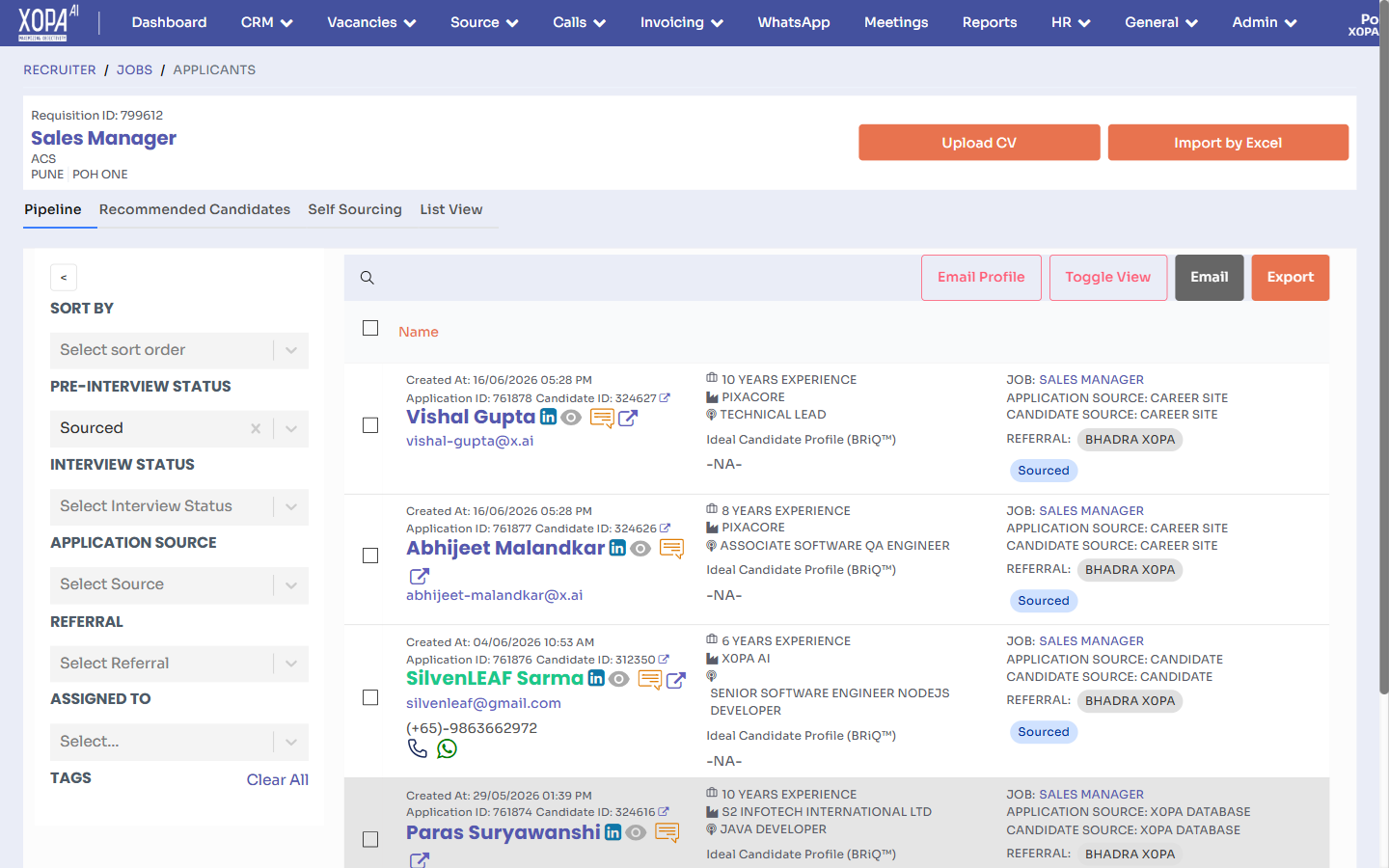Open the Meetings navigation item
Screen dimensions: 1389x868
896,22
